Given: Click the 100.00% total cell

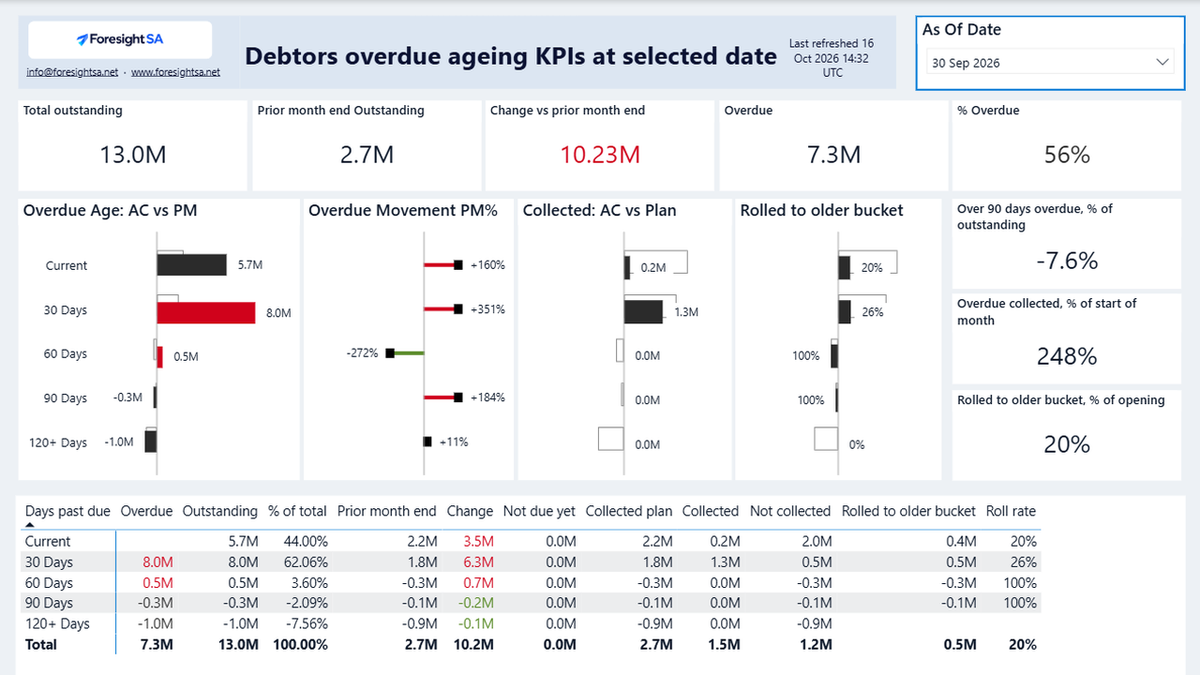Looking at the screenshot, I should click(x=300, y=645).
